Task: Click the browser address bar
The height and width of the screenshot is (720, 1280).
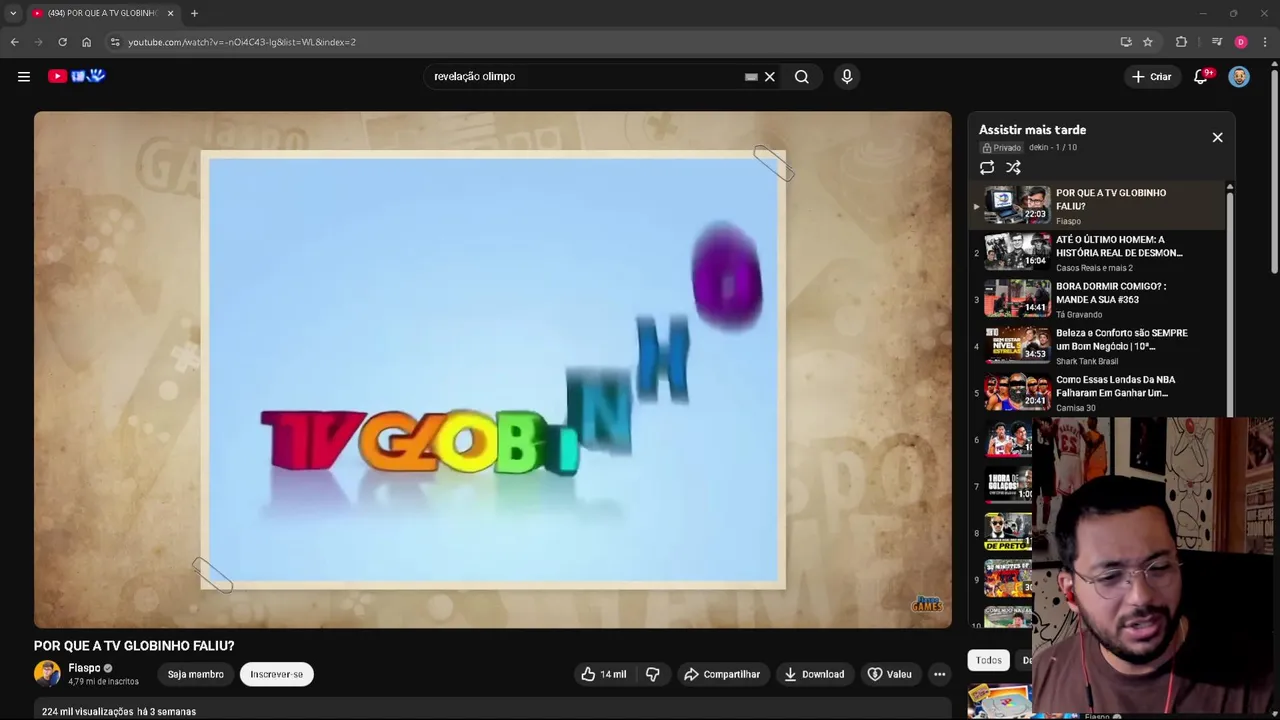Action: click(610, 42)
